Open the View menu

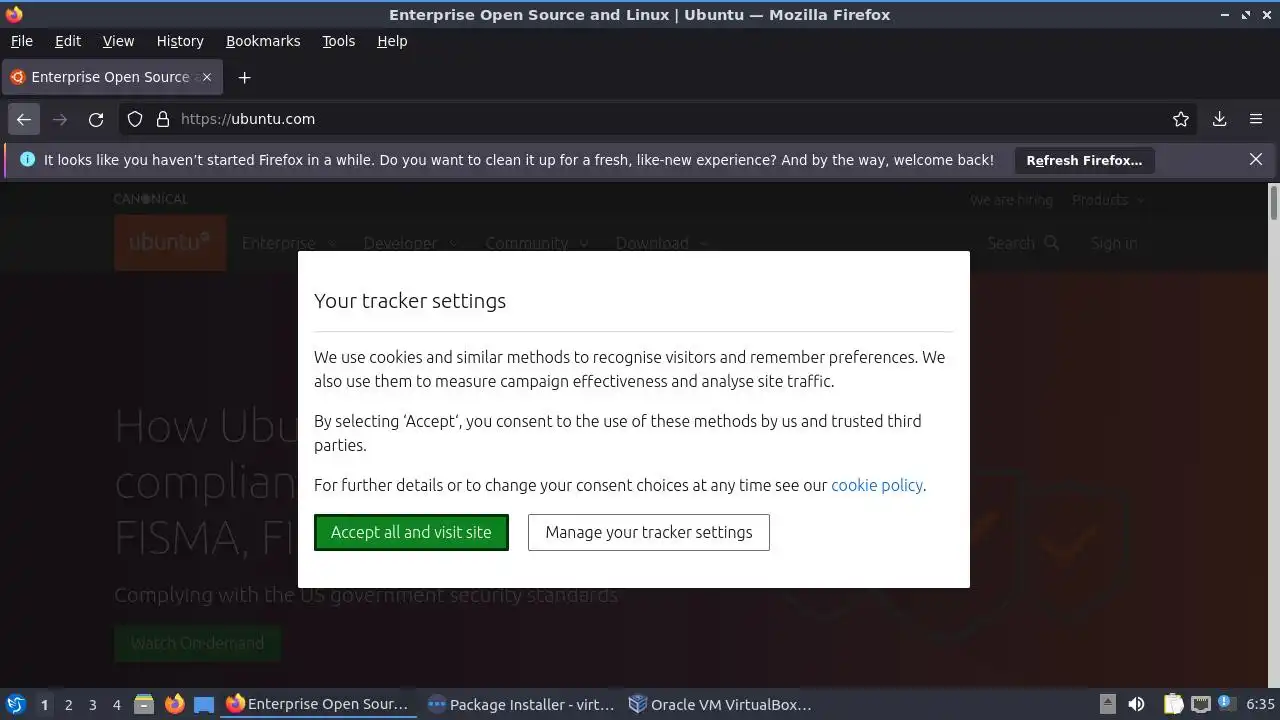tap(118, 41)
